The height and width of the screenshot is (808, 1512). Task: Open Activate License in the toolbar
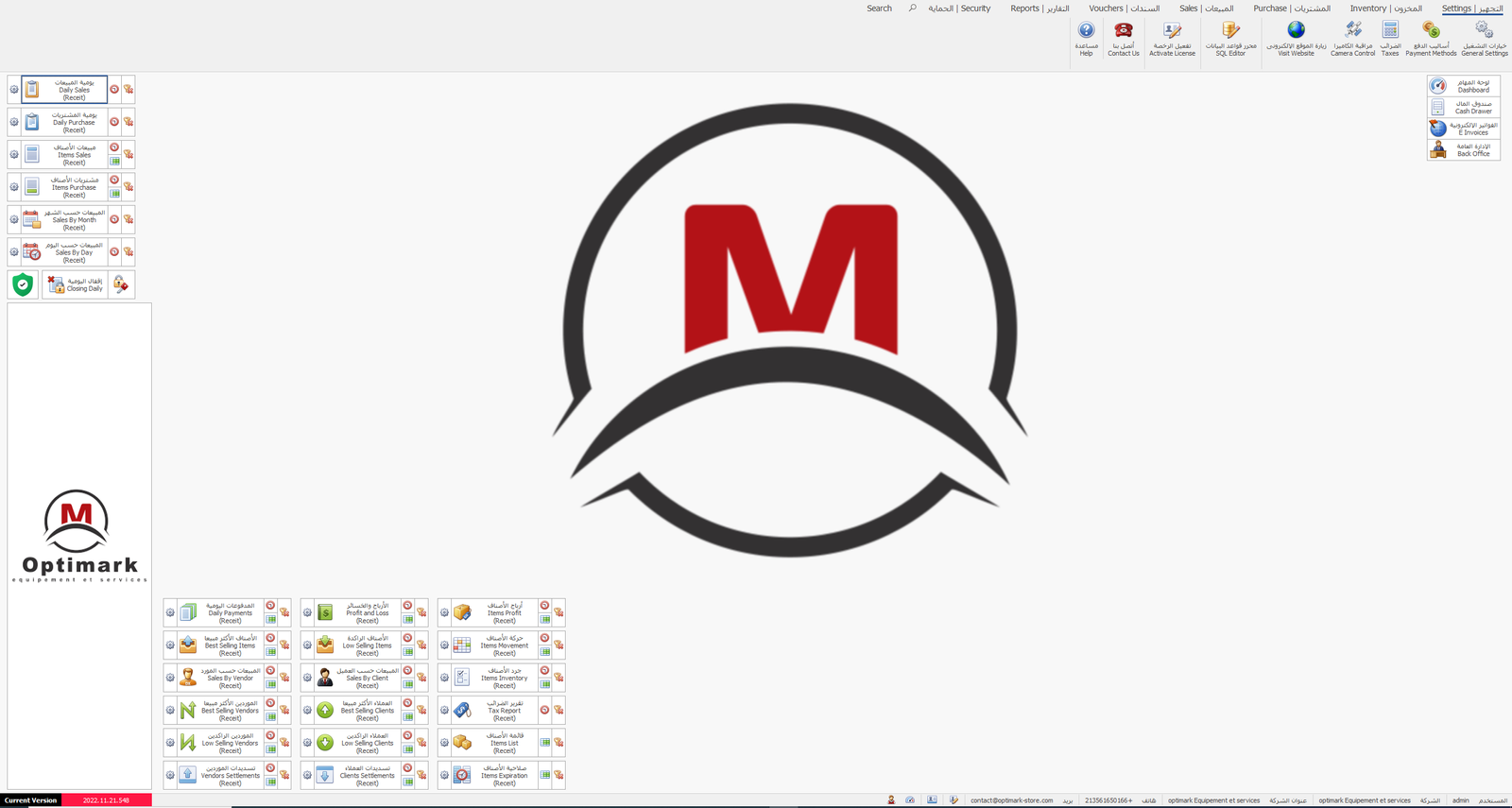coord(1172,39)
